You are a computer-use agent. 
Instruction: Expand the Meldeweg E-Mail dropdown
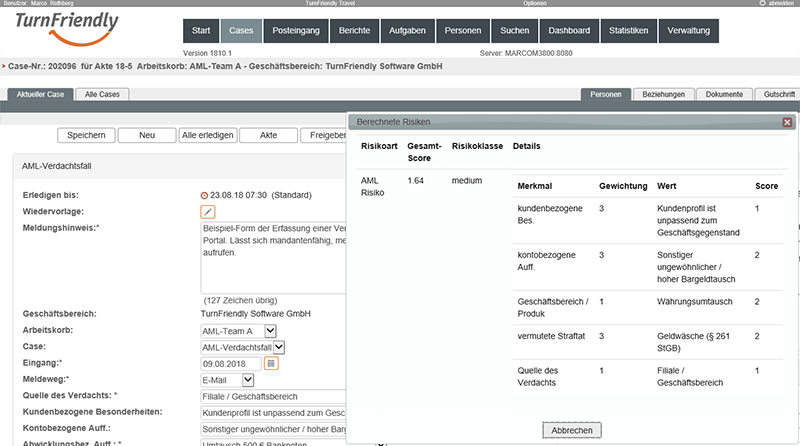pyautogui.click(x=247, y=380)
